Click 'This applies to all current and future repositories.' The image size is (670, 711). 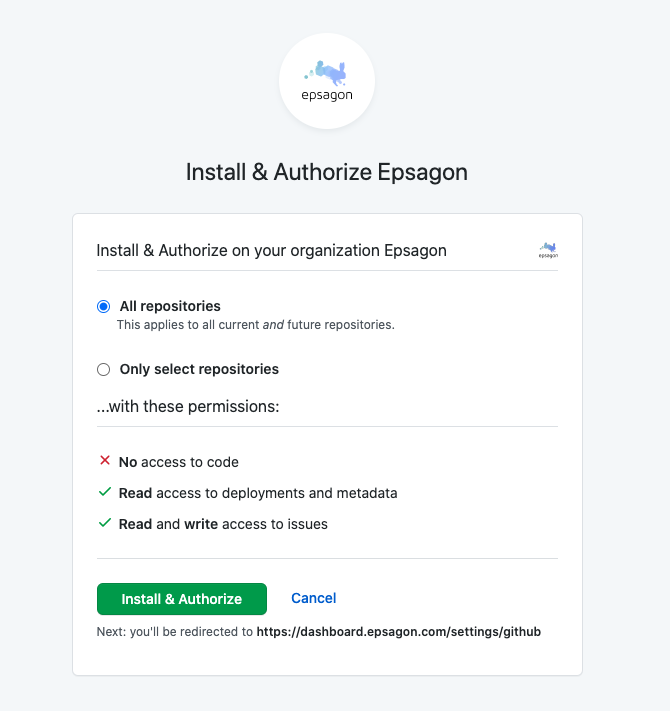(x=256, y=325)
